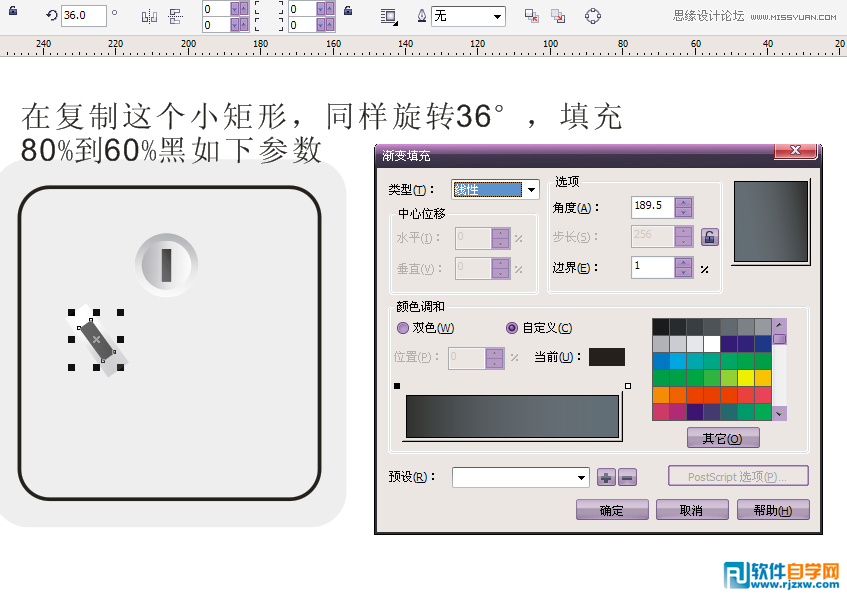Image resolution: width=847 pixels, height=597 pixels.
Task: Click the 其它 button to choose more colors
Action: 722,437
